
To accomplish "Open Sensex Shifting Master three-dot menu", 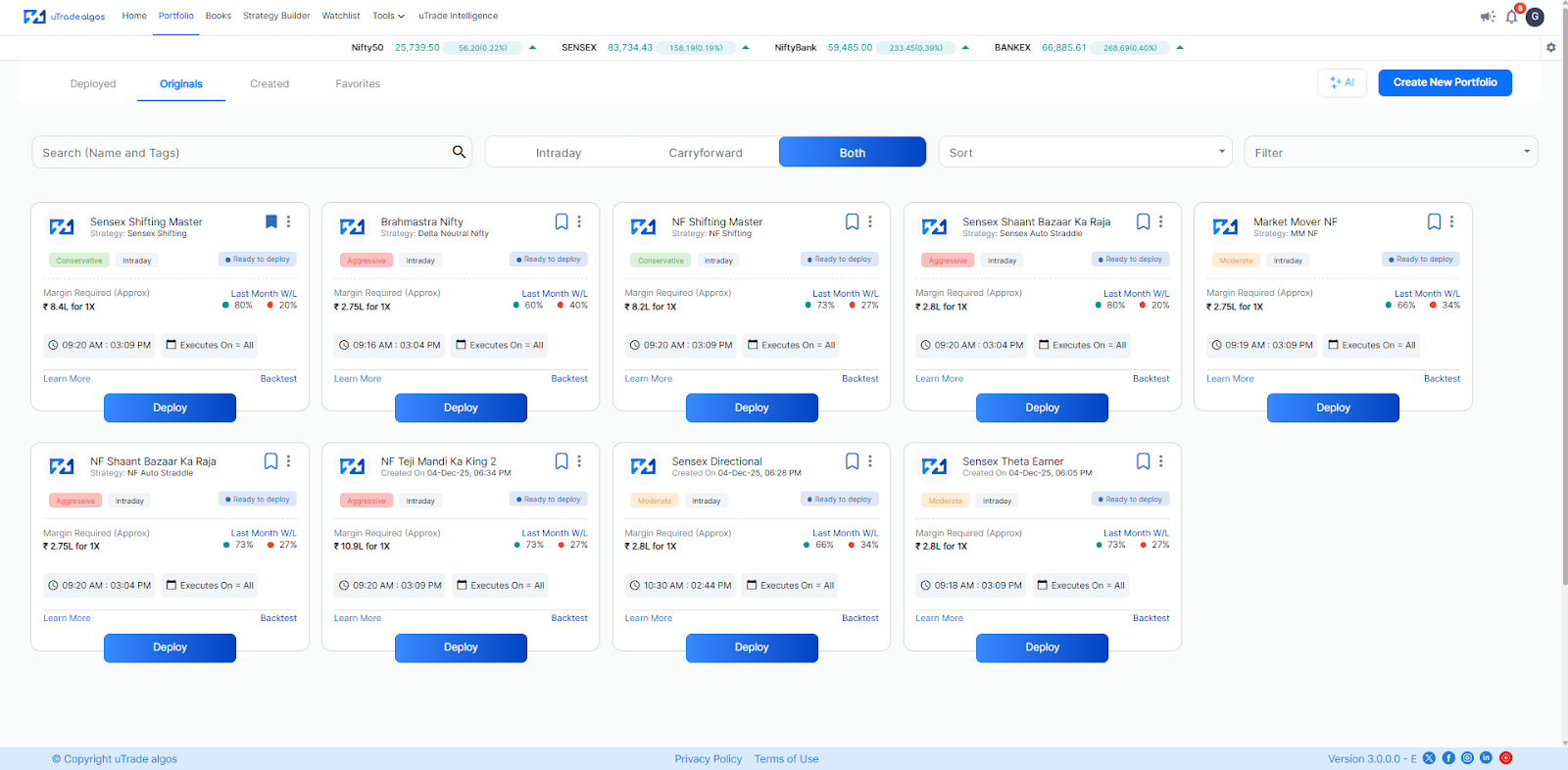I will pyautogui.click(x=288, y=221).
